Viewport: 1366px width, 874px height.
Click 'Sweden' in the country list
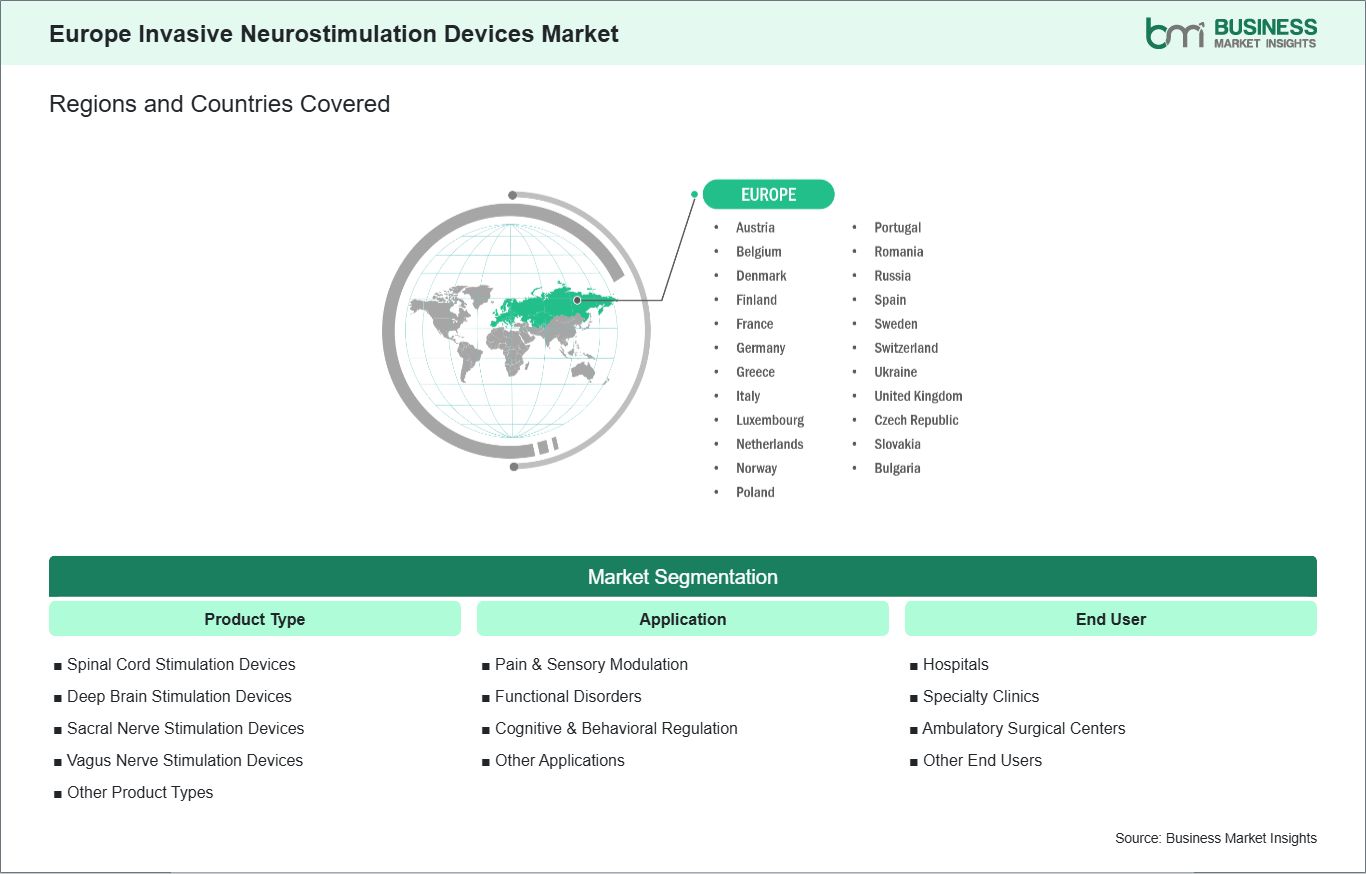click(895, 324)
